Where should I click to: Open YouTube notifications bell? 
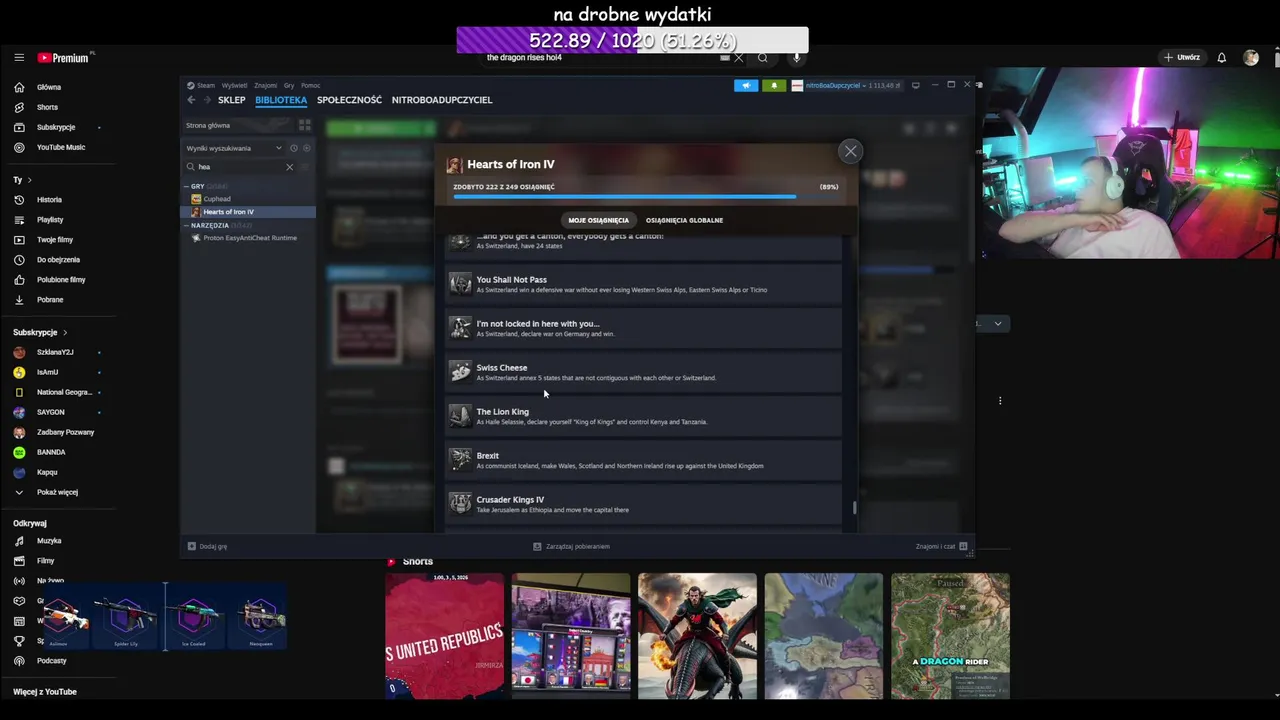[x=1221, y=58]
